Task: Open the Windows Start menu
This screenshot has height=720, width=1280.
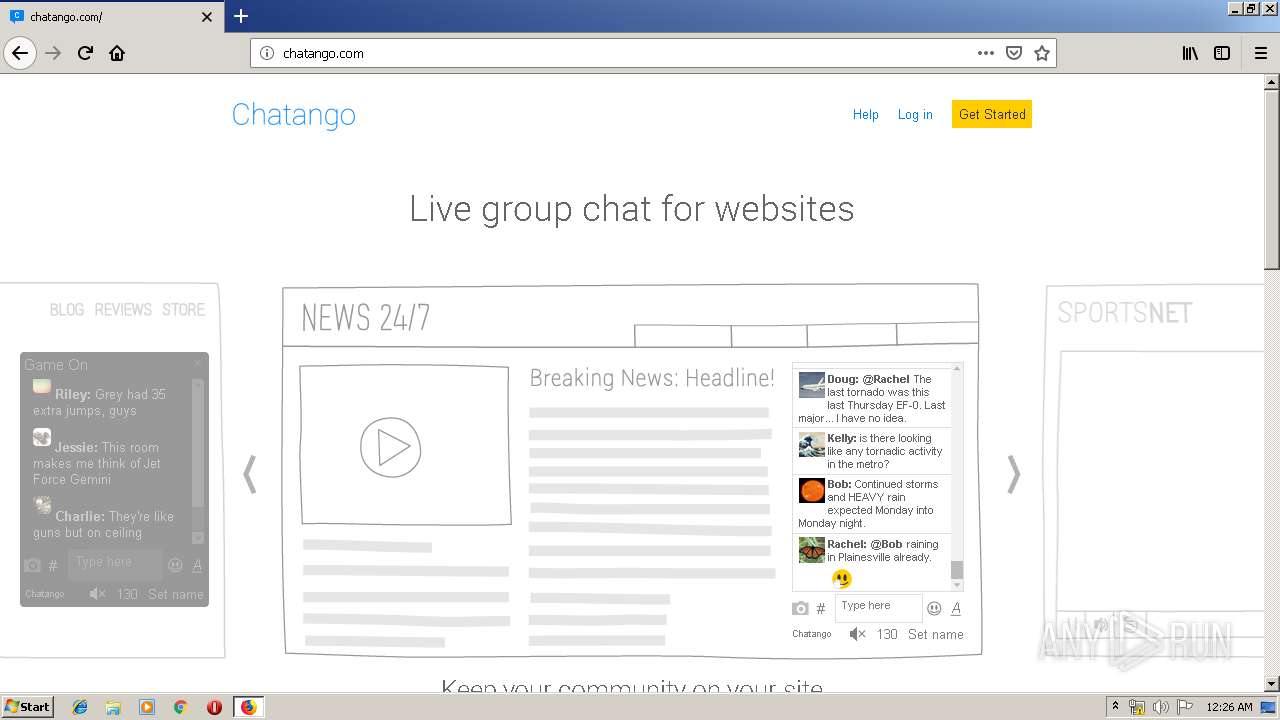Action: 27,706
